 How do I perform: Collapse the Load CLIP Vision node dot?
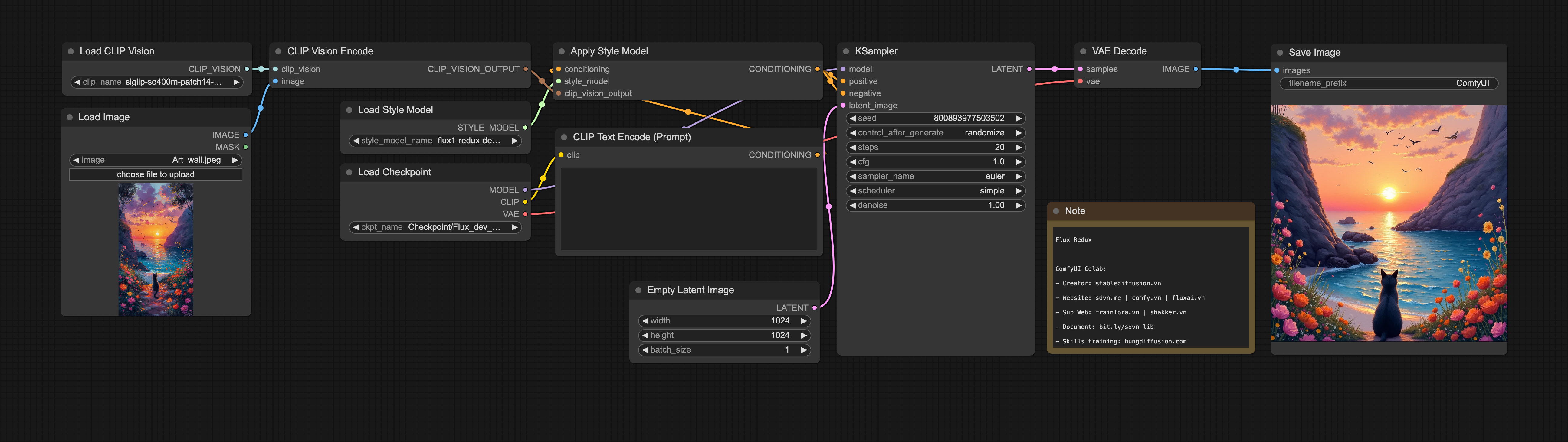click(x=71, y=52)
